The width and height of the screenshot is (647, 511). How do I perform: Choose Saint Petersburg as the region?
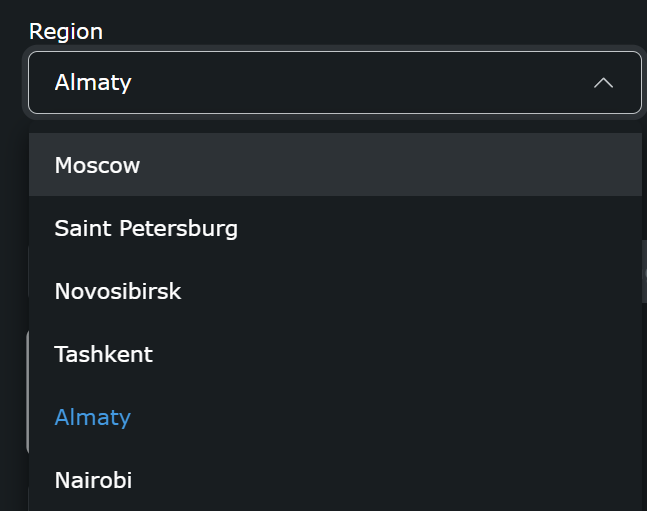(x=146, y=228)
